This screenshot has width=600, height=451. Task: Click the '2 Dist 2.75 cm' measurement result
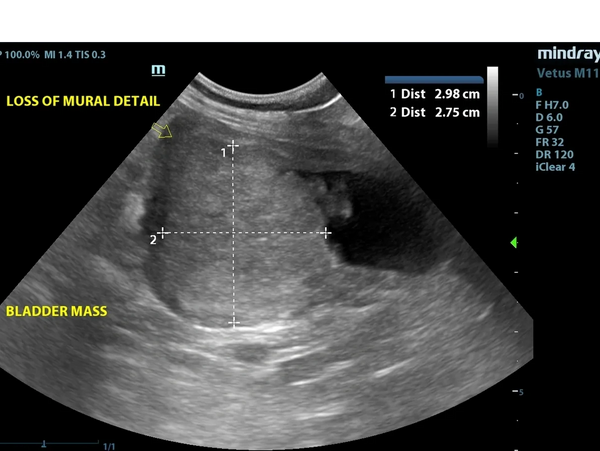click(435, 112)
